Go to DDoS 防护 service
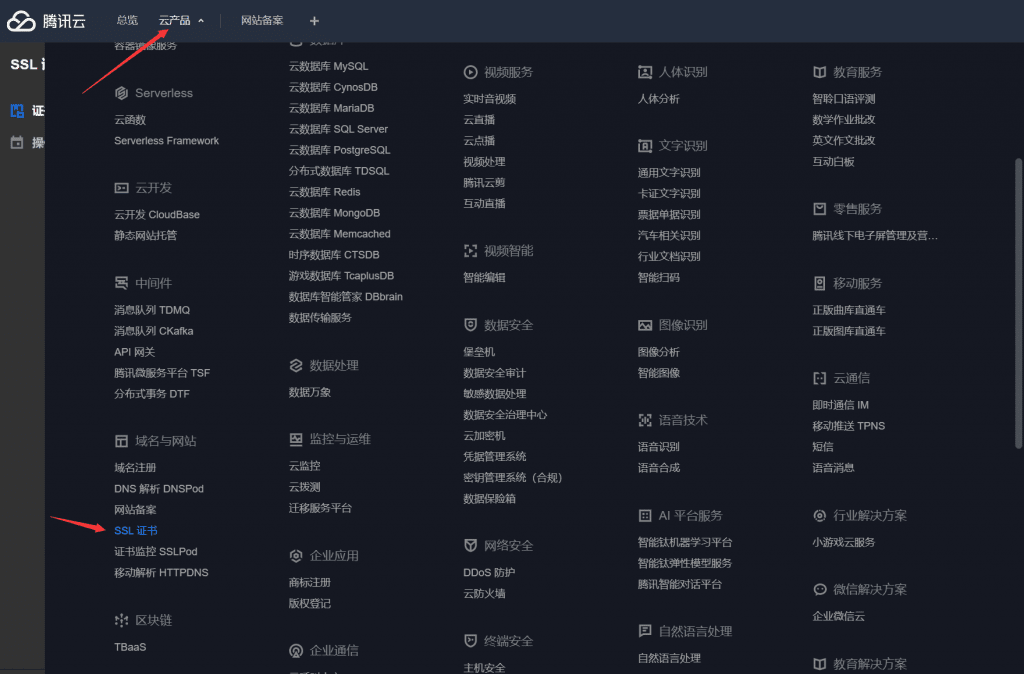 click(489, 572)
